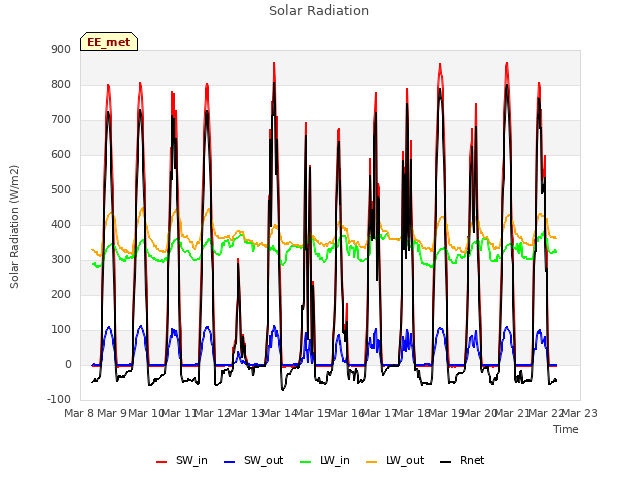Click the 600 y-axis tick label
640x480 pixels.
61,155
